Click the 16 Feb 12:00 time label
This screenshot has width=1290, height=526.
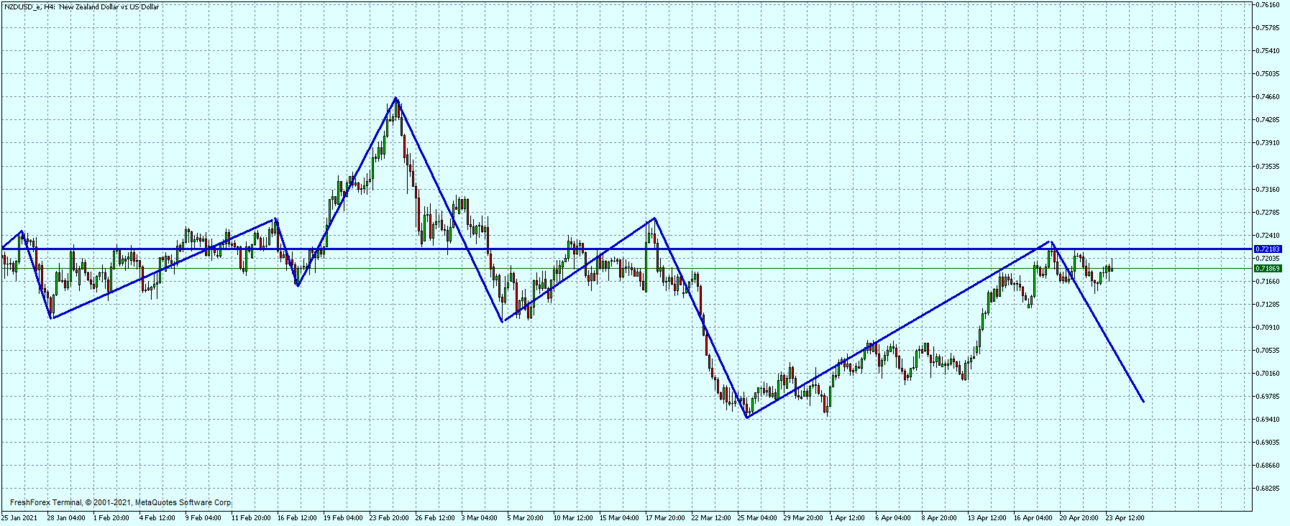297,519
